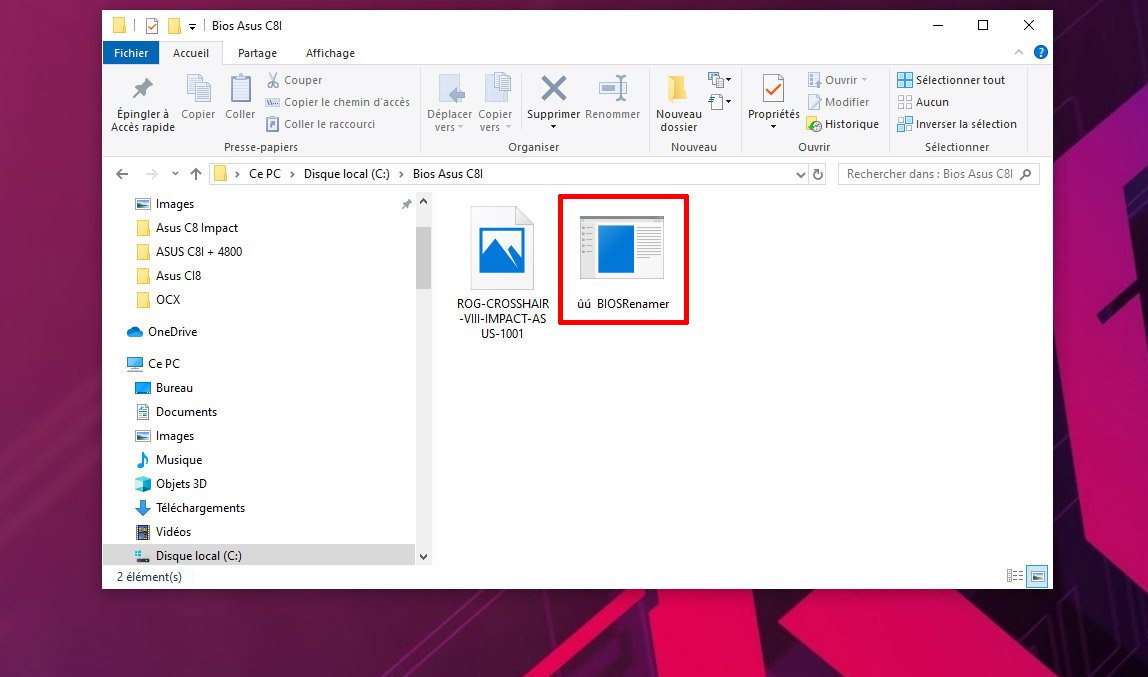This screenshot has height=677, width=1148.
Task: Switch to details list view mode
Action: pyautogui.click(x=1015, y=576)
